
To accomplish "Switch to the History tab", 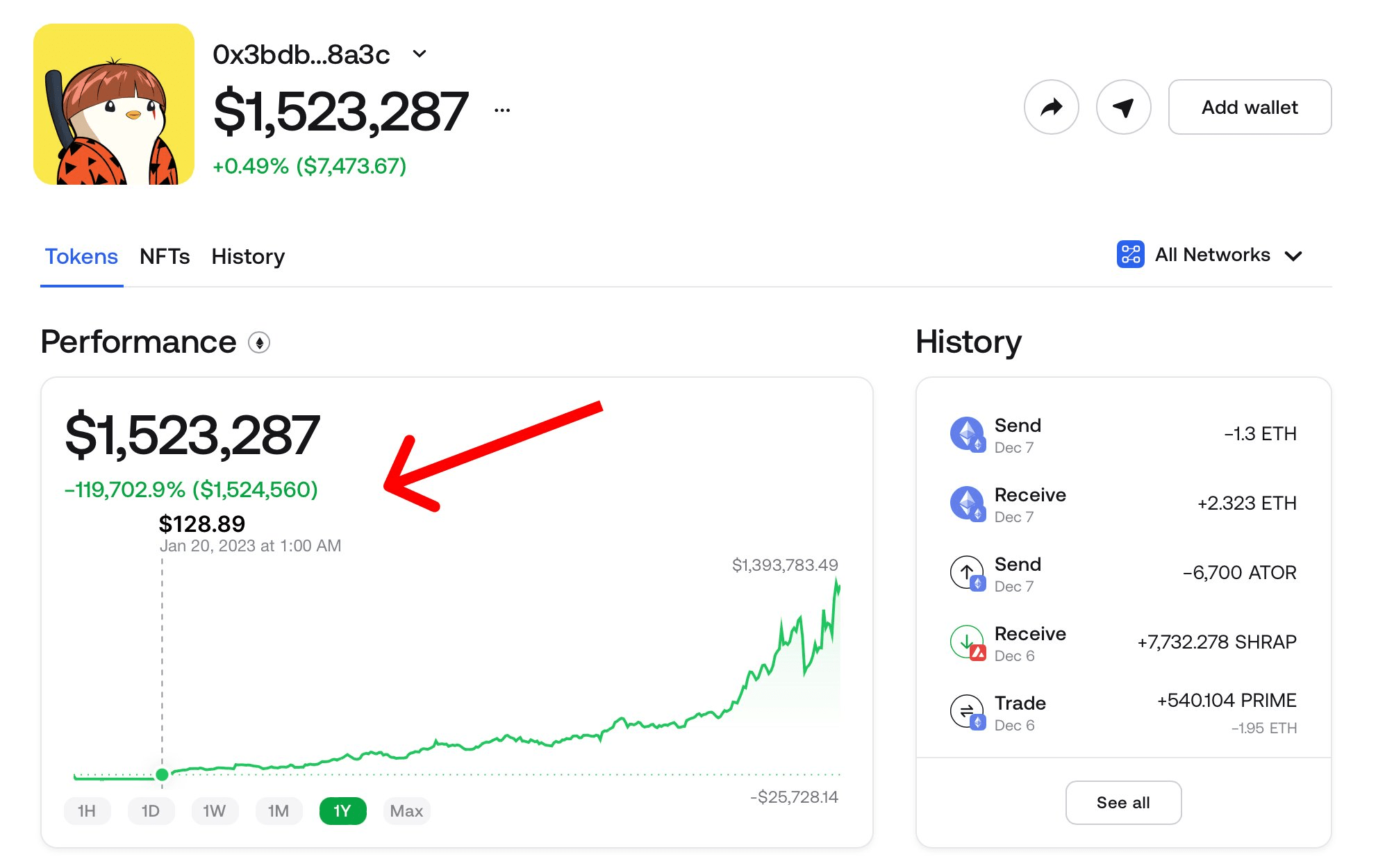I will [x=248, y=256].
